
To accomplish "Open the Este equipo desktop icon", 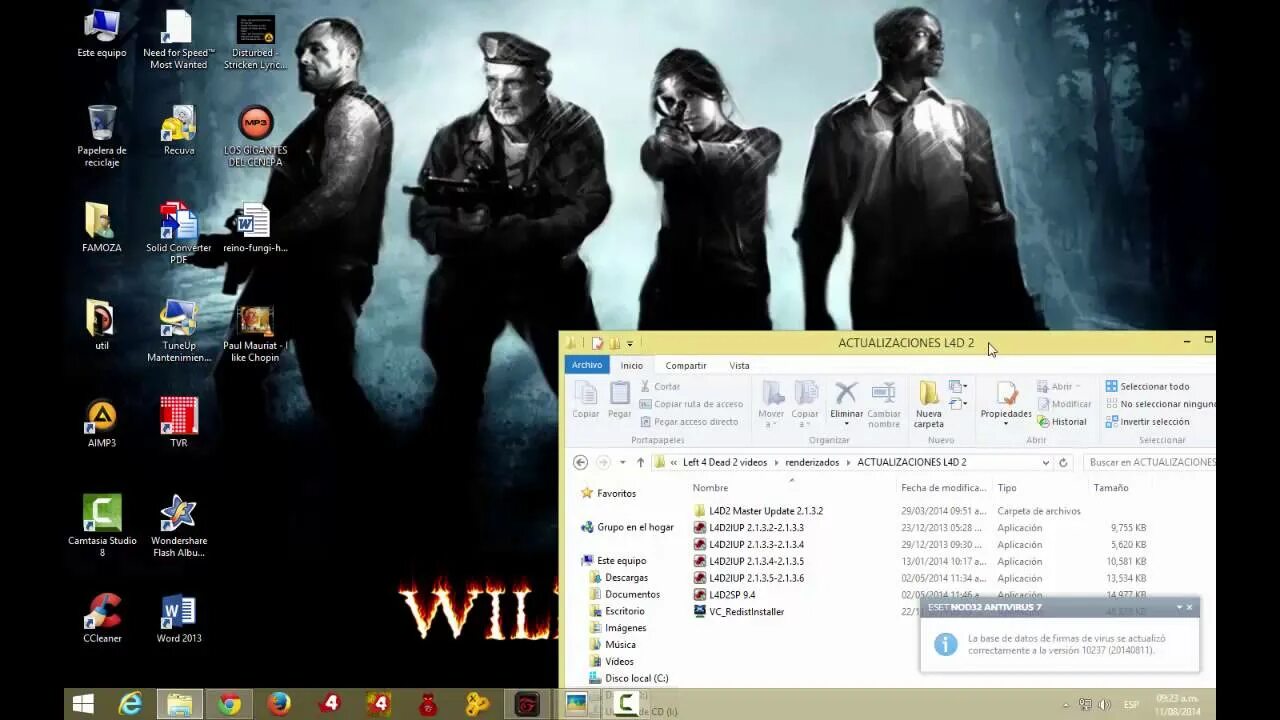I will 101,33.
